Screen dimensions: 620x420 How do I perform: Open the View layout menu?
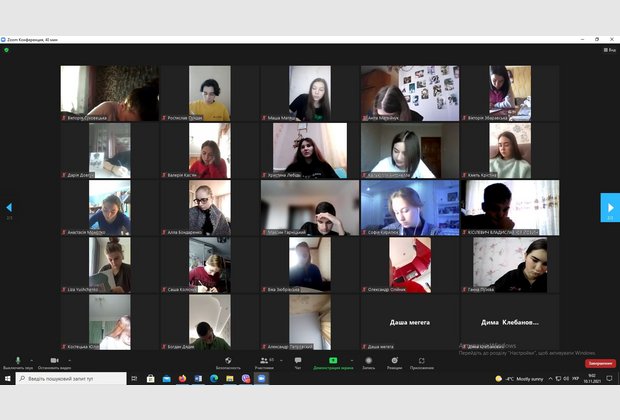pos(610,50)
